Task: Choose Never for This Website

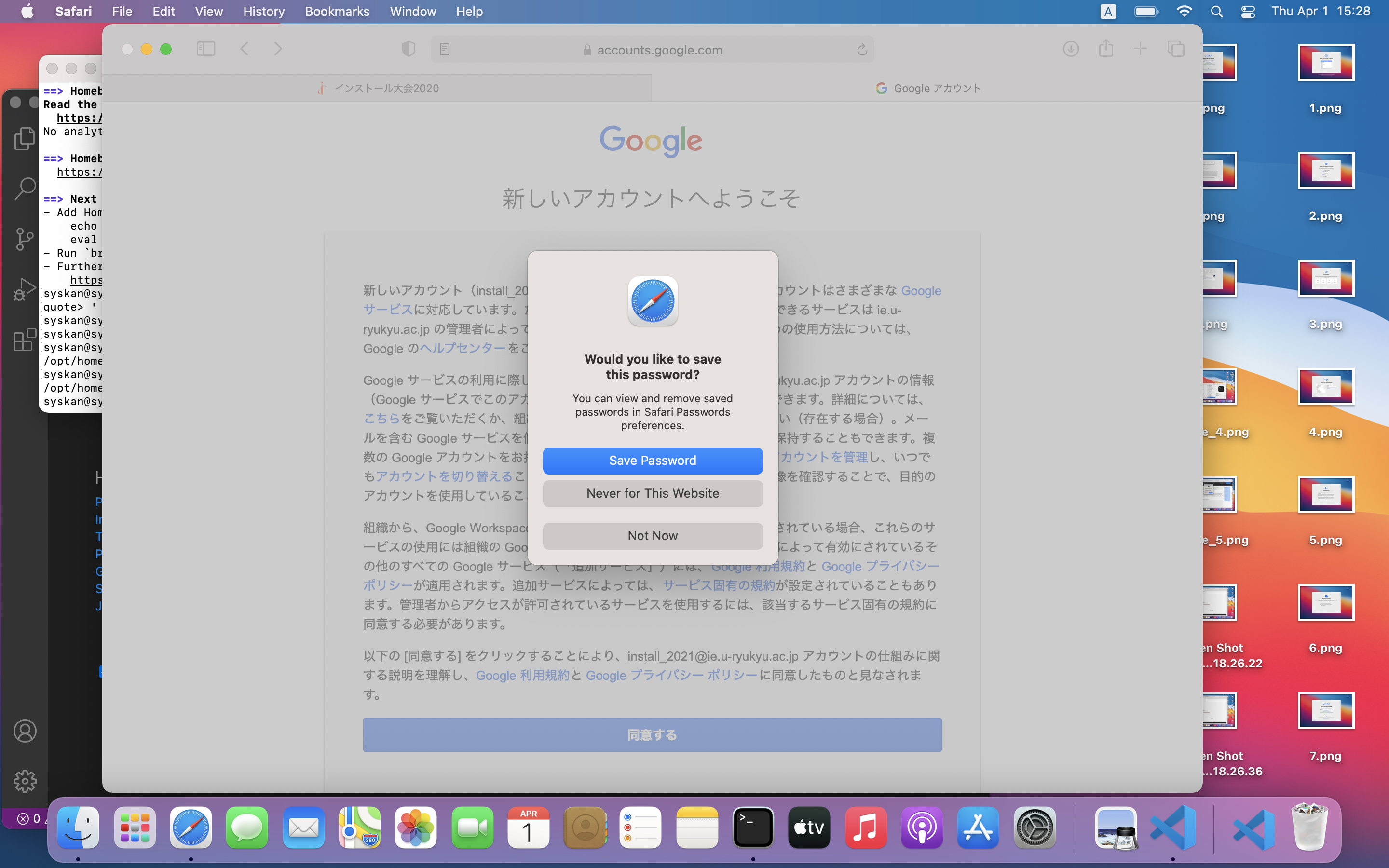Action: [653, 493]
